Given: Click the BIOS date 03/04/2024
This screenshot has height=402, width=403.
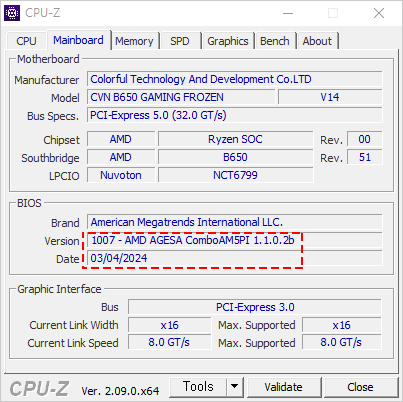Looking at the screenshot, I should (235, 258).
